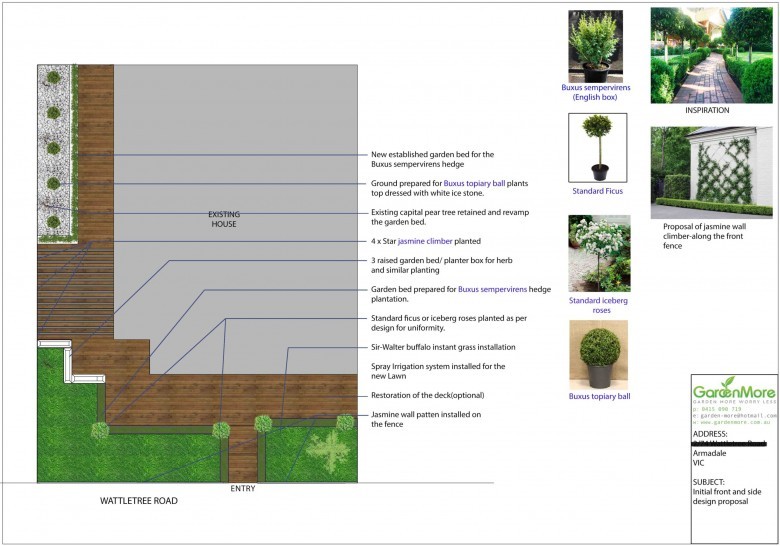
Task: Click the 'Buxus topiary ball' caption under the photo
Action: tap(599, 397)
